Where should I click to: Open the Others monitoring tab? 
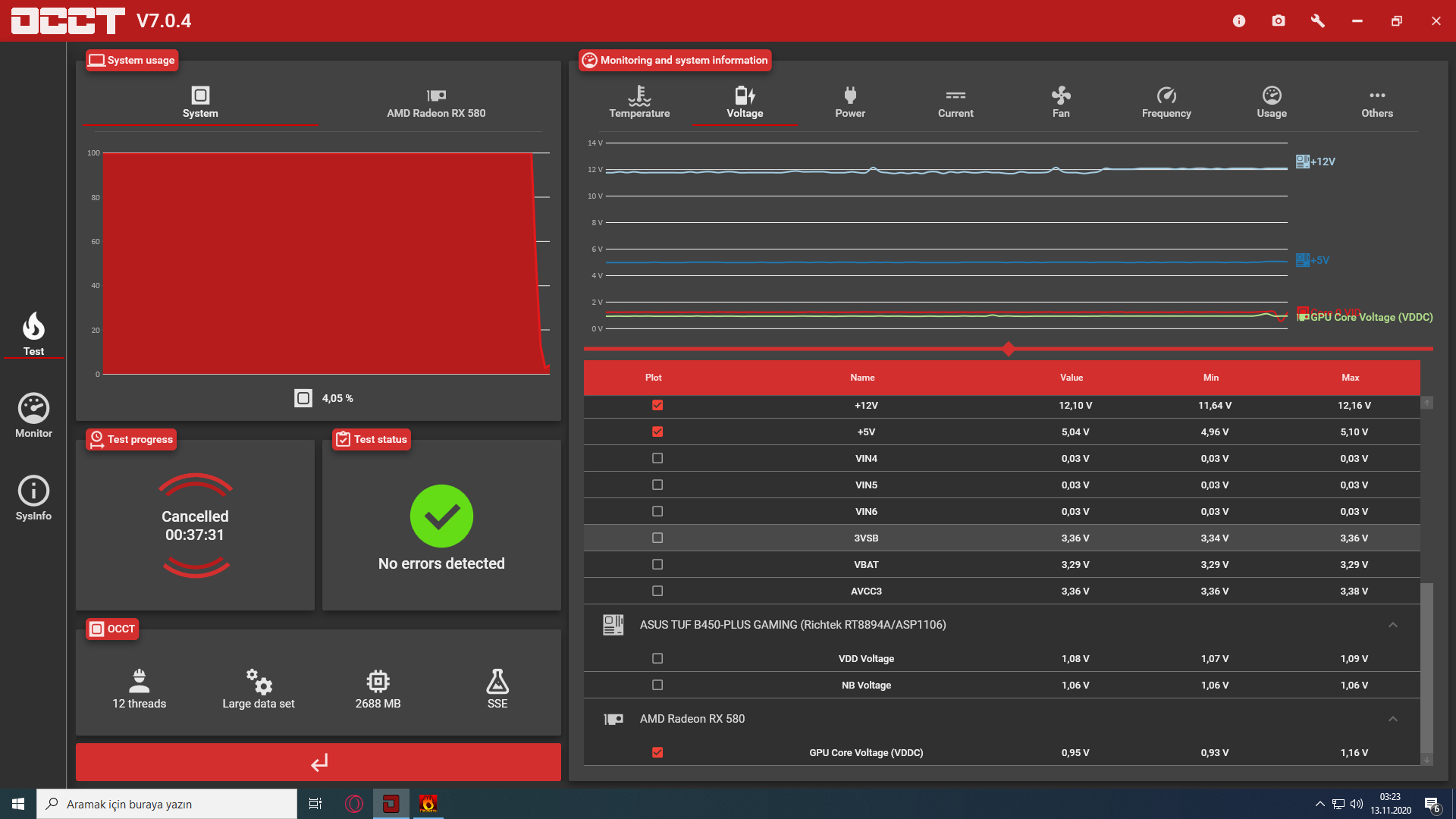[1377, 102]
